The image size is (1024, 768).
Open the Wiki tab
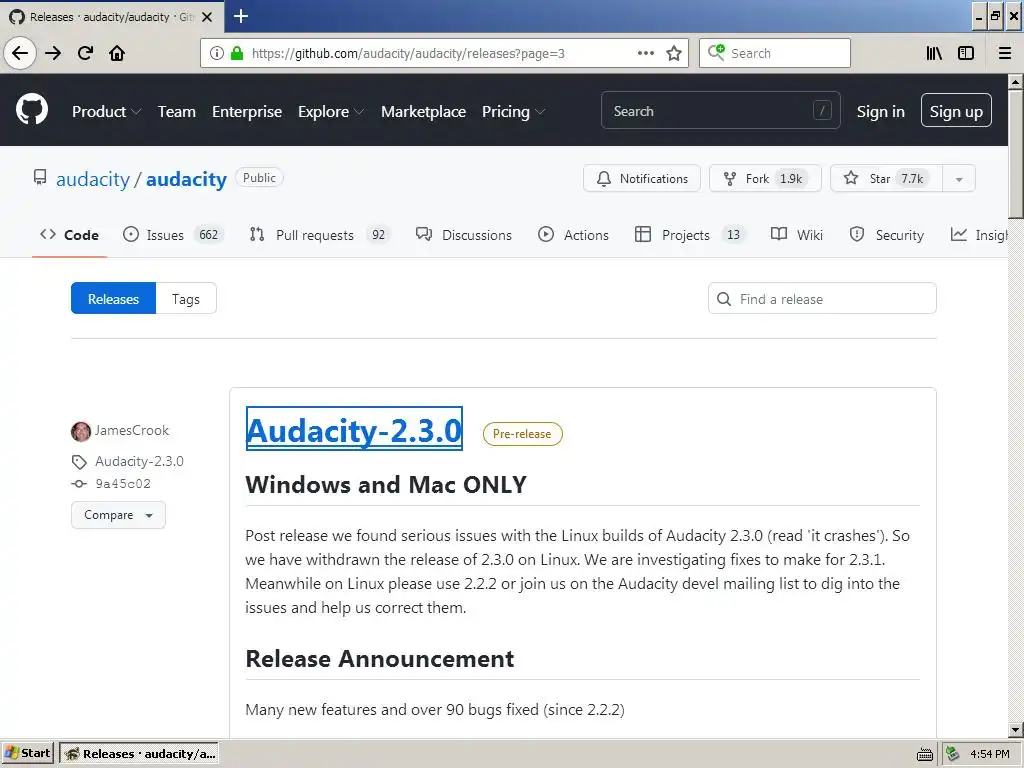pos(797,235)
